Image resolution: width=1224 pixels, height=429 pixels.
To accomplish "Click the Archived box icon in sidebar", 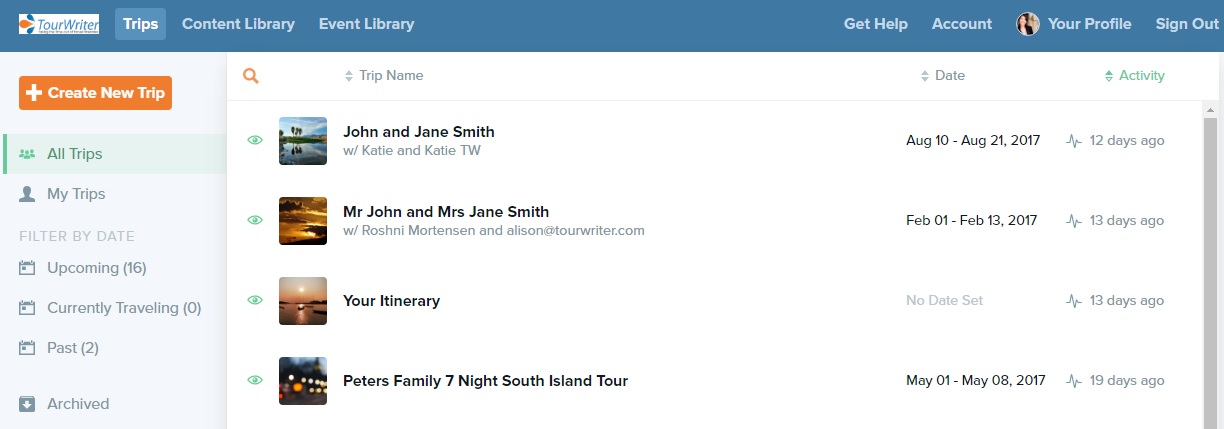I will point(27,404).
